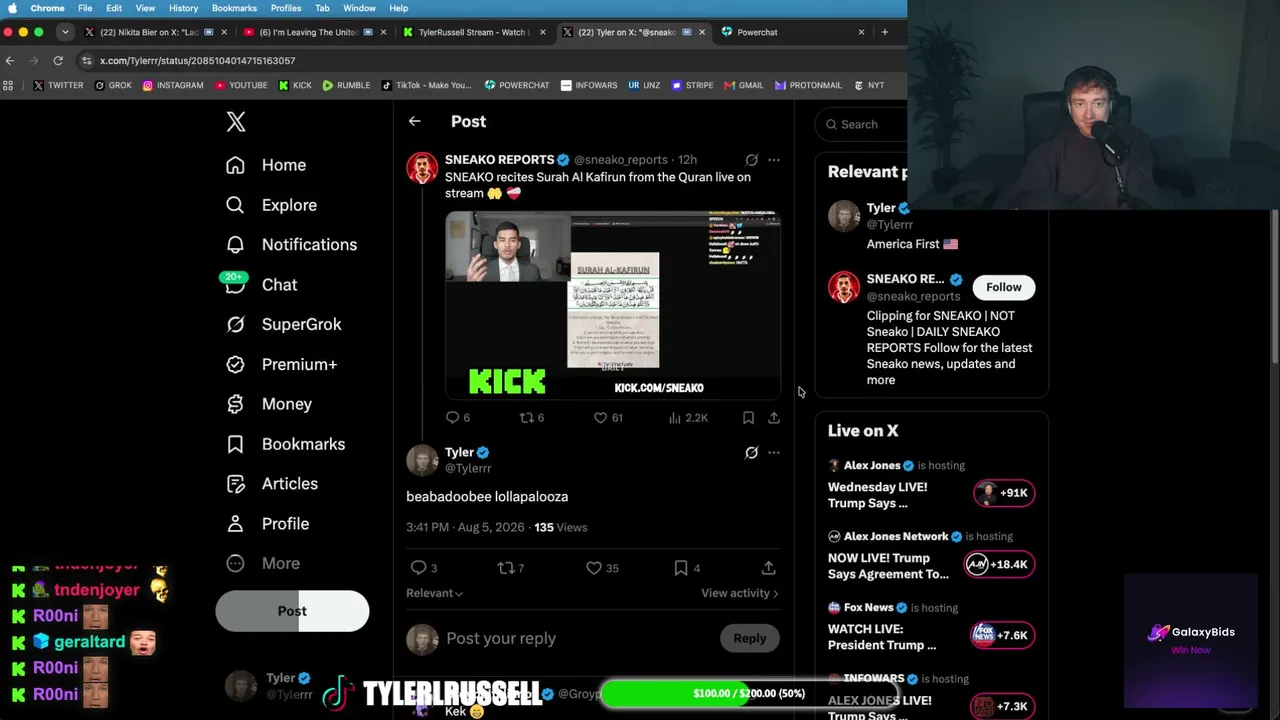Image resolution: width=1280 pixels, height=720 pixels.
Task: Open the repost menu on Tyler's post
Action: pyautogui.click(x=511, y=568)
